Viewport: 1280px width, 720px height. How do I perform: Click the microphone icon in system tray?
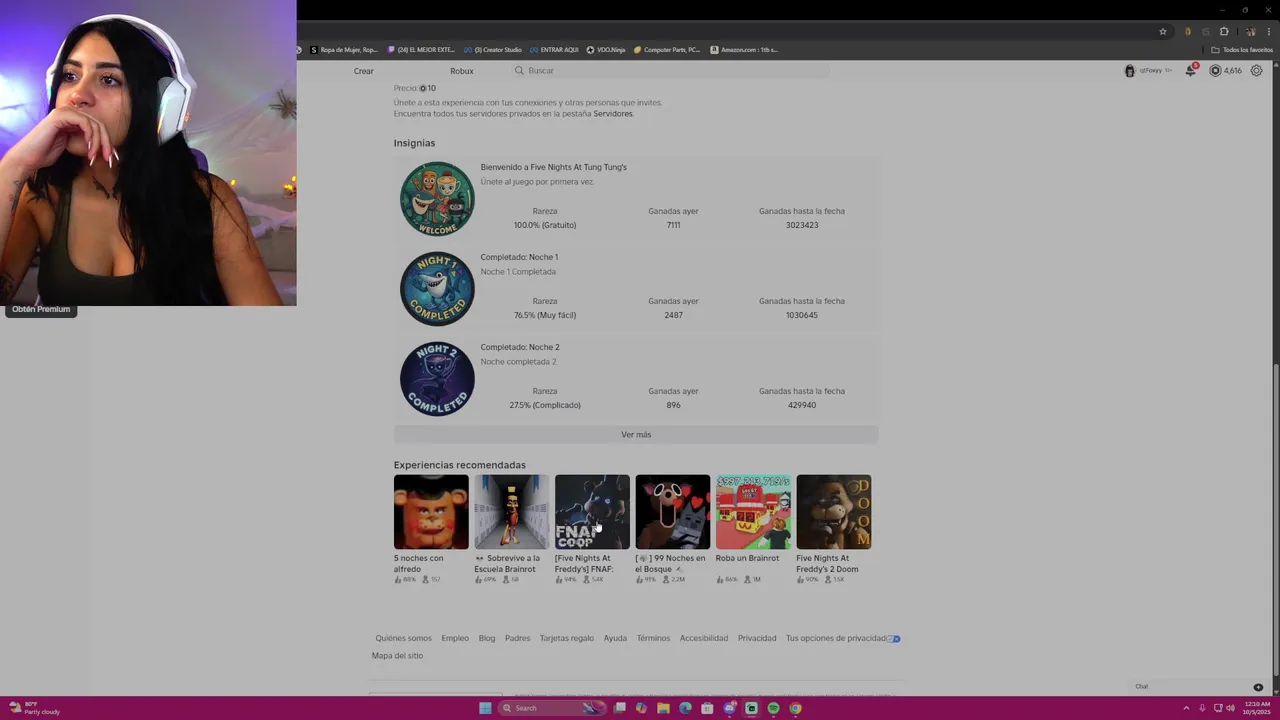click(1202, 708)
